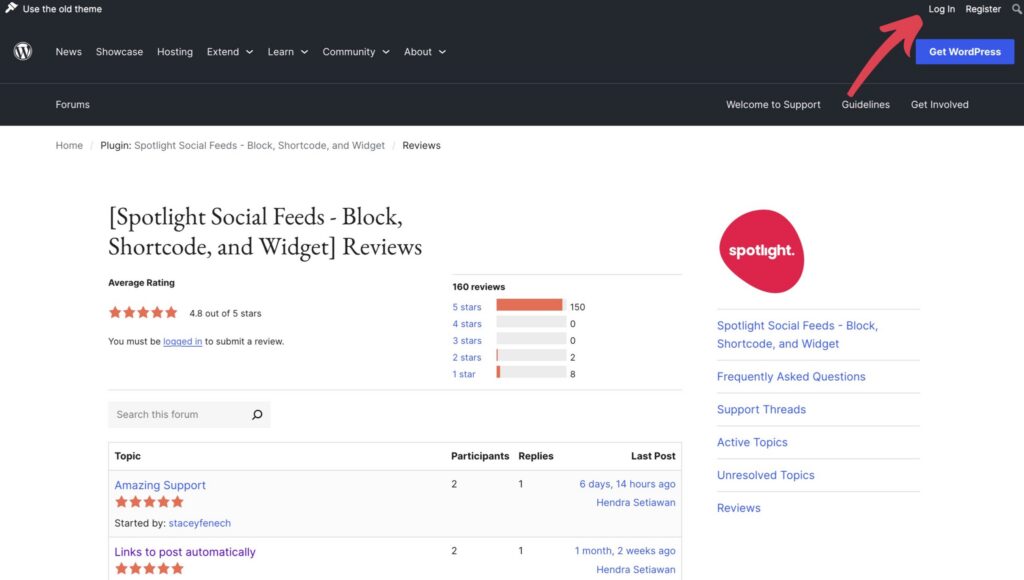
Task: Click the five-star rating under Amazing Support
Action: click(x=148, y=501)
